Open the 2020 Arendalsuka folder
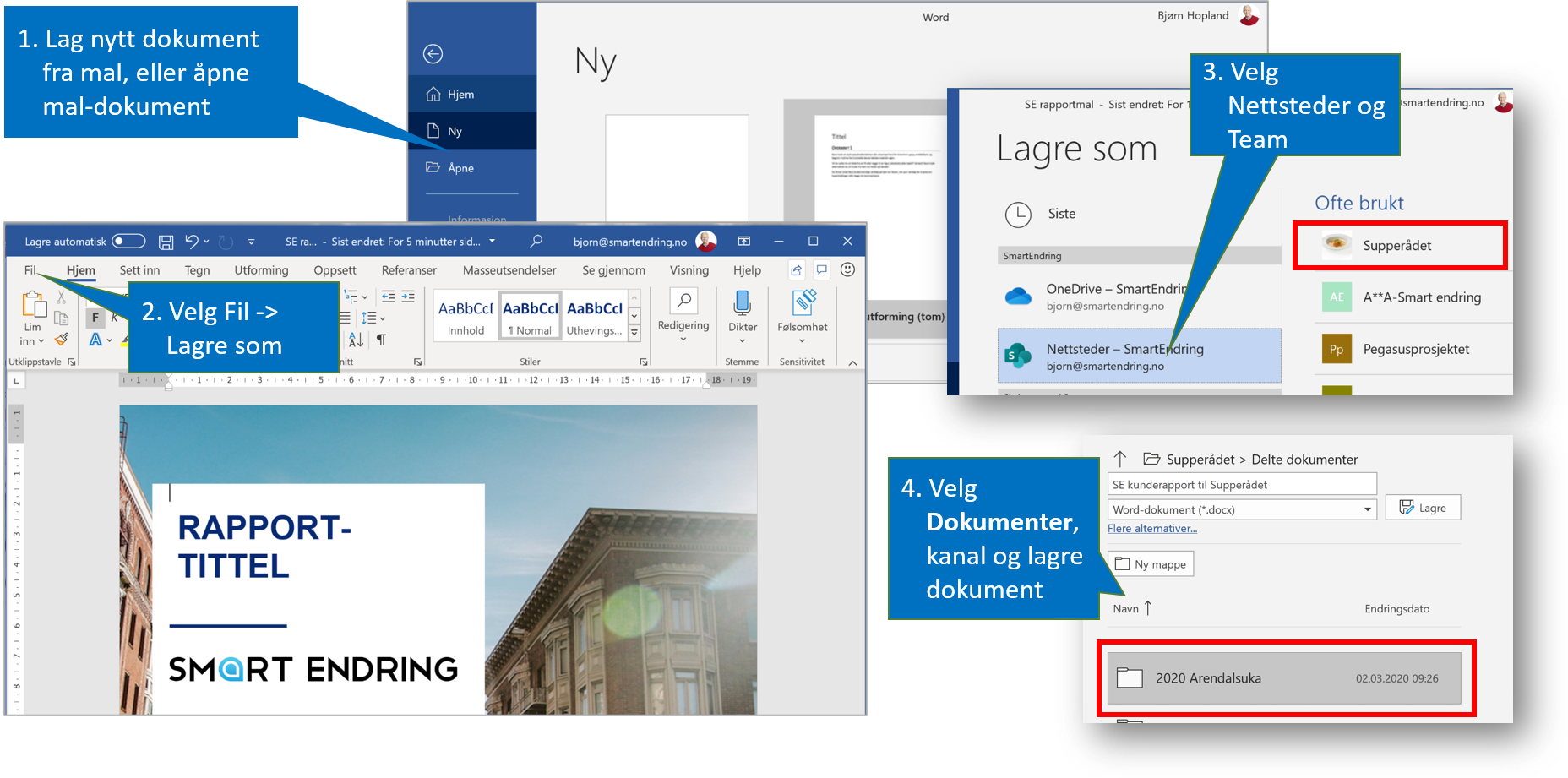1568x778 pixels. coord(1284,678)
